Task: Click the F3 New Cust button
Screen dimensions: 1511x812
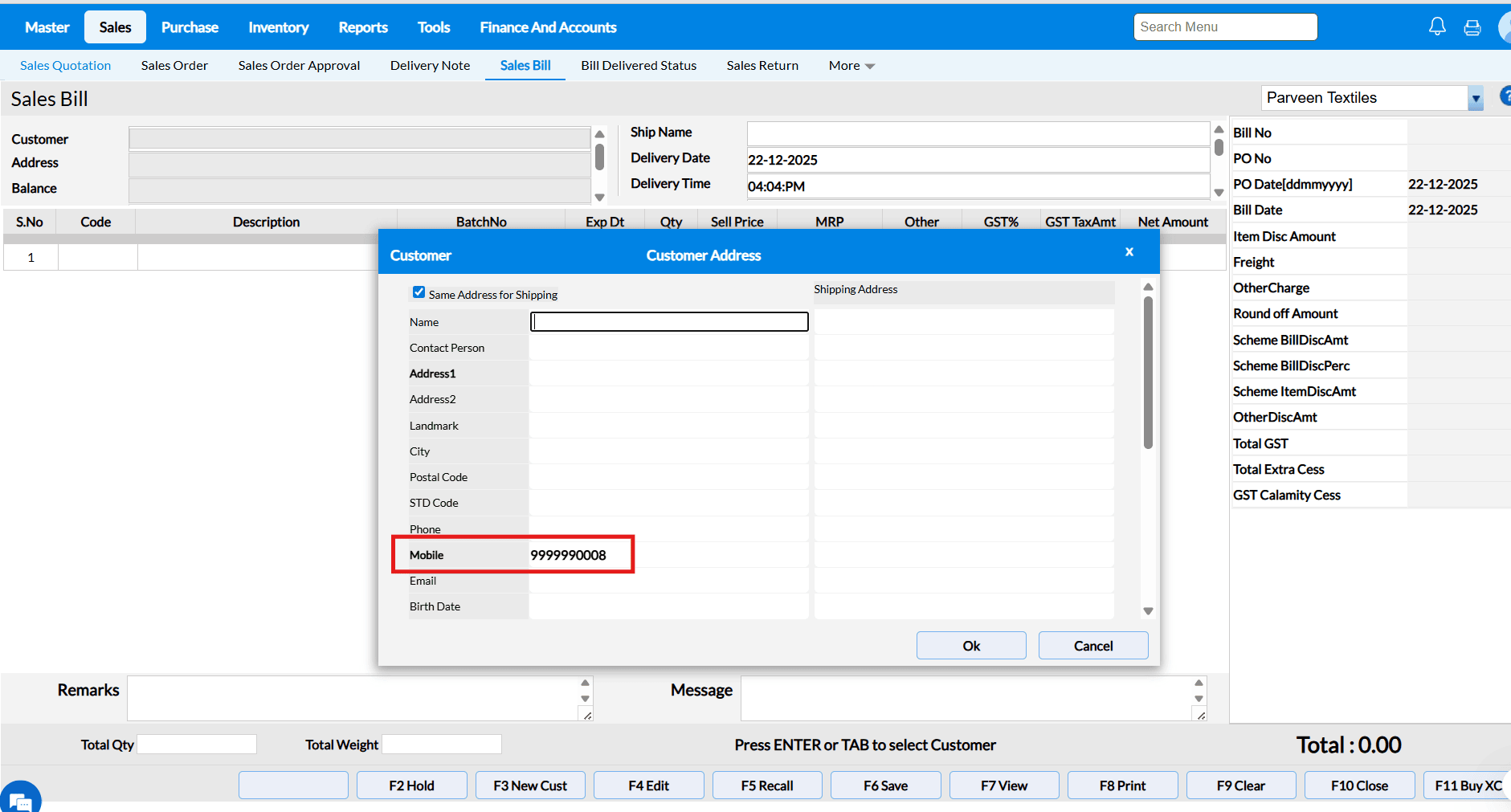Action: pyautogui.click(x=530, y=785)
